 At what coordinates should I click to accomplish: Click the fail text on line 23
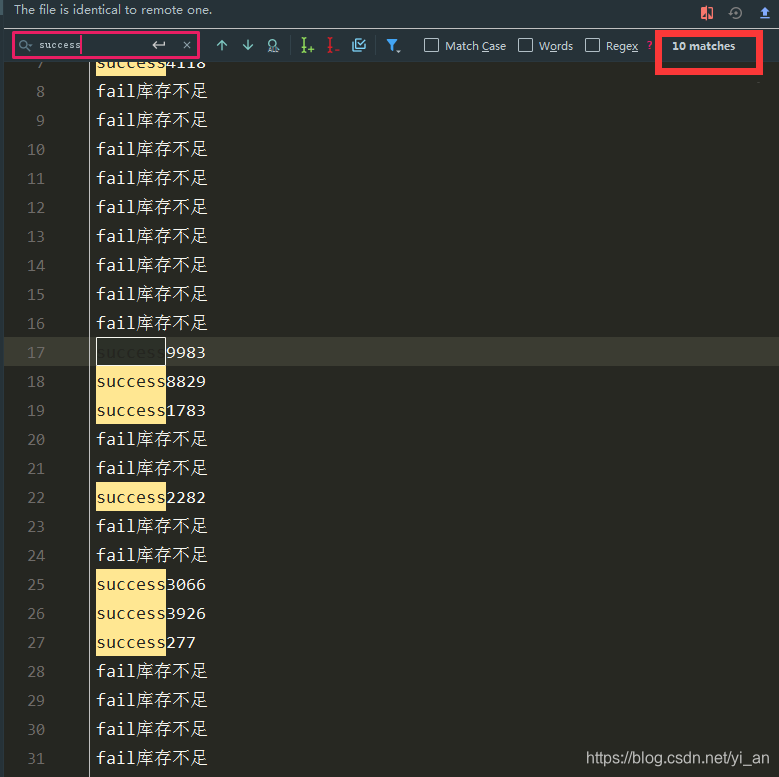pyautogui.click(x=152, y=526)
